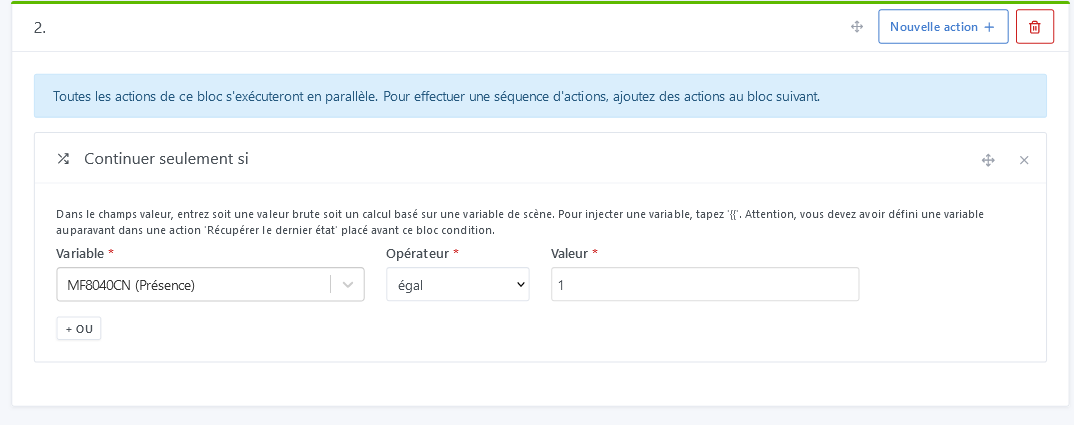Click the Opérateur field label
1074x425 pixels.
pyautogui.click(x=418, y=253)
